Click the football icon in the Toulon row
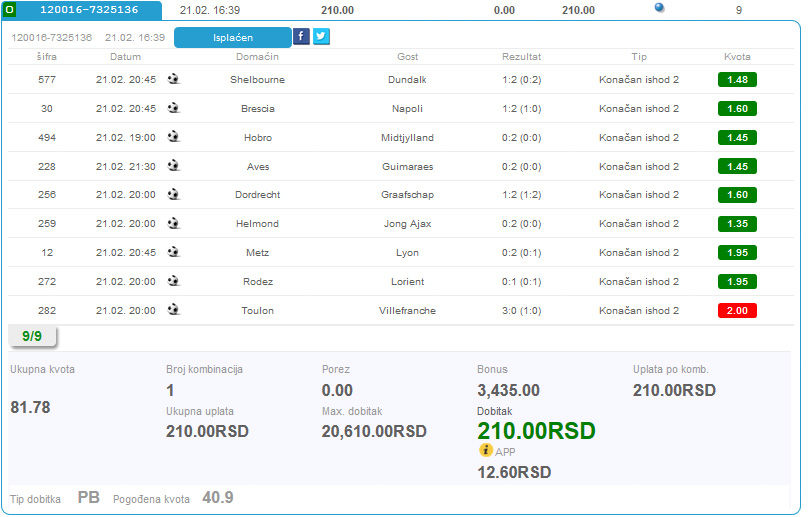This screenshot has width=810, height=517. pyautogui.click(x=174, y=310)
